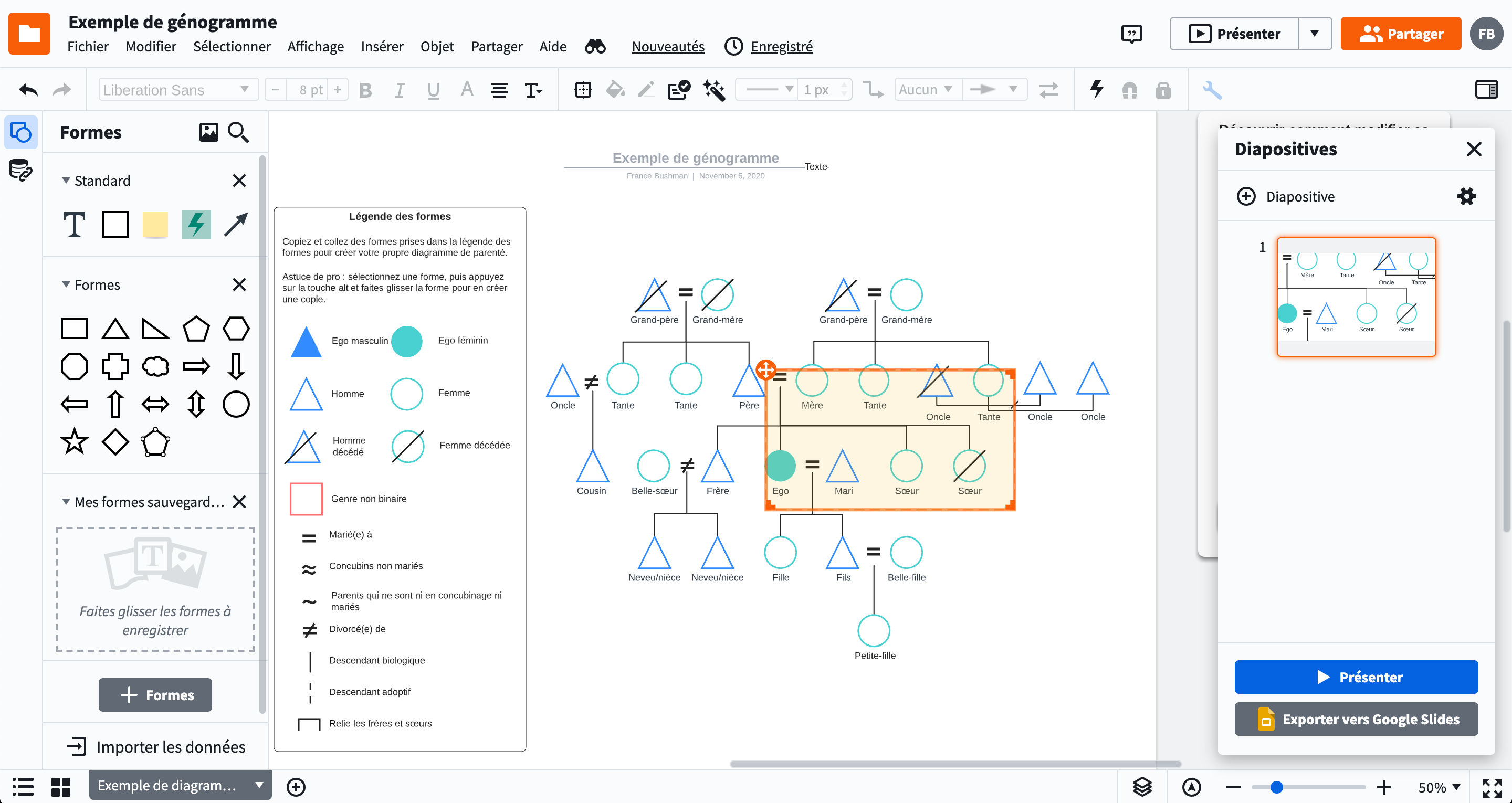Click the zoom slider handle
The image size is (1512, 803).
(1276, 787)
